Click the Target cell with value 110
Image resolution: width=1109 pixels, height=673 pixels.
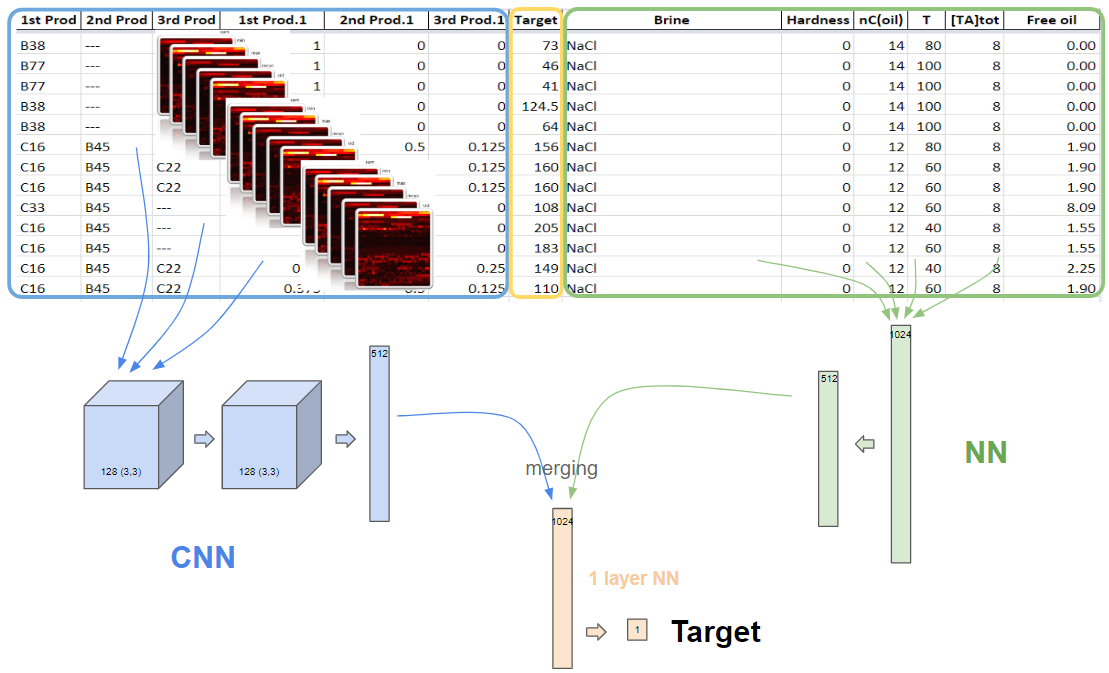click(535, 288)
